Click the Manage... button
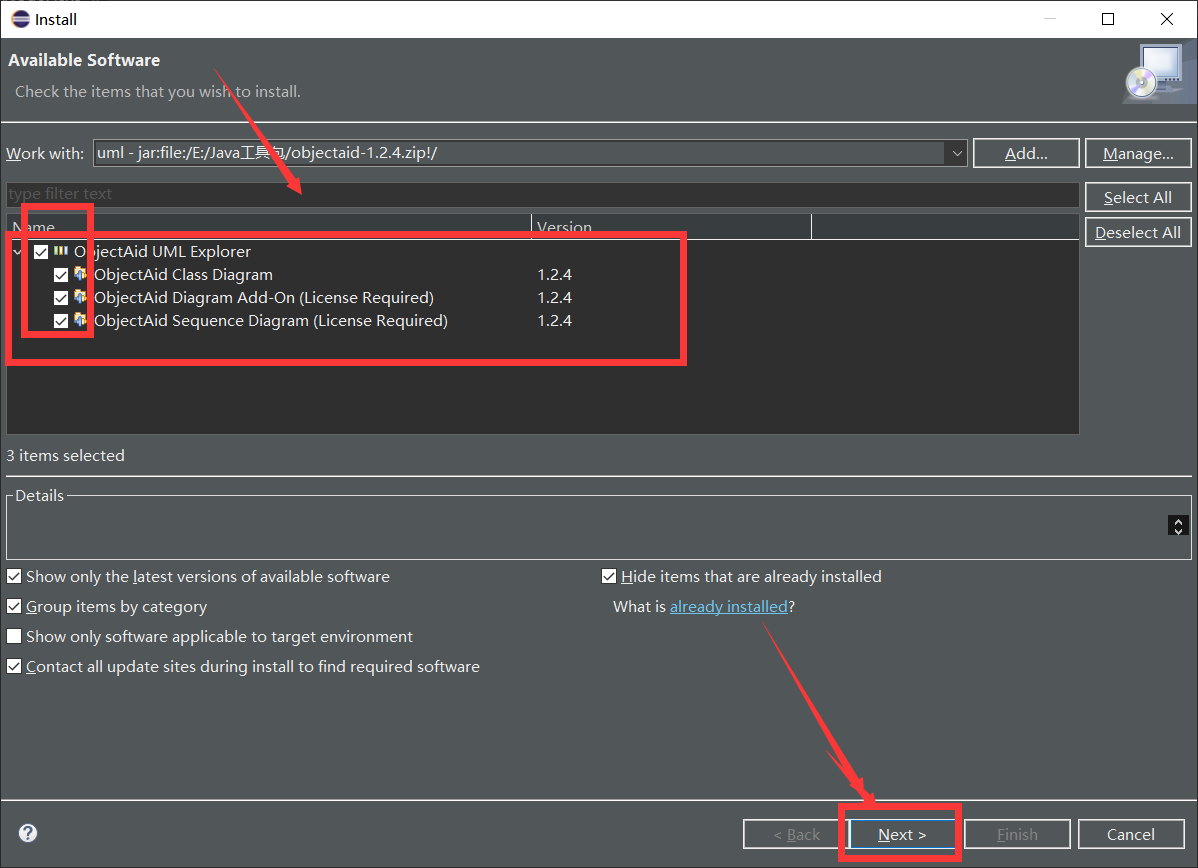The width and height of the screenshot is (1198, 868). pos(1138,153)
